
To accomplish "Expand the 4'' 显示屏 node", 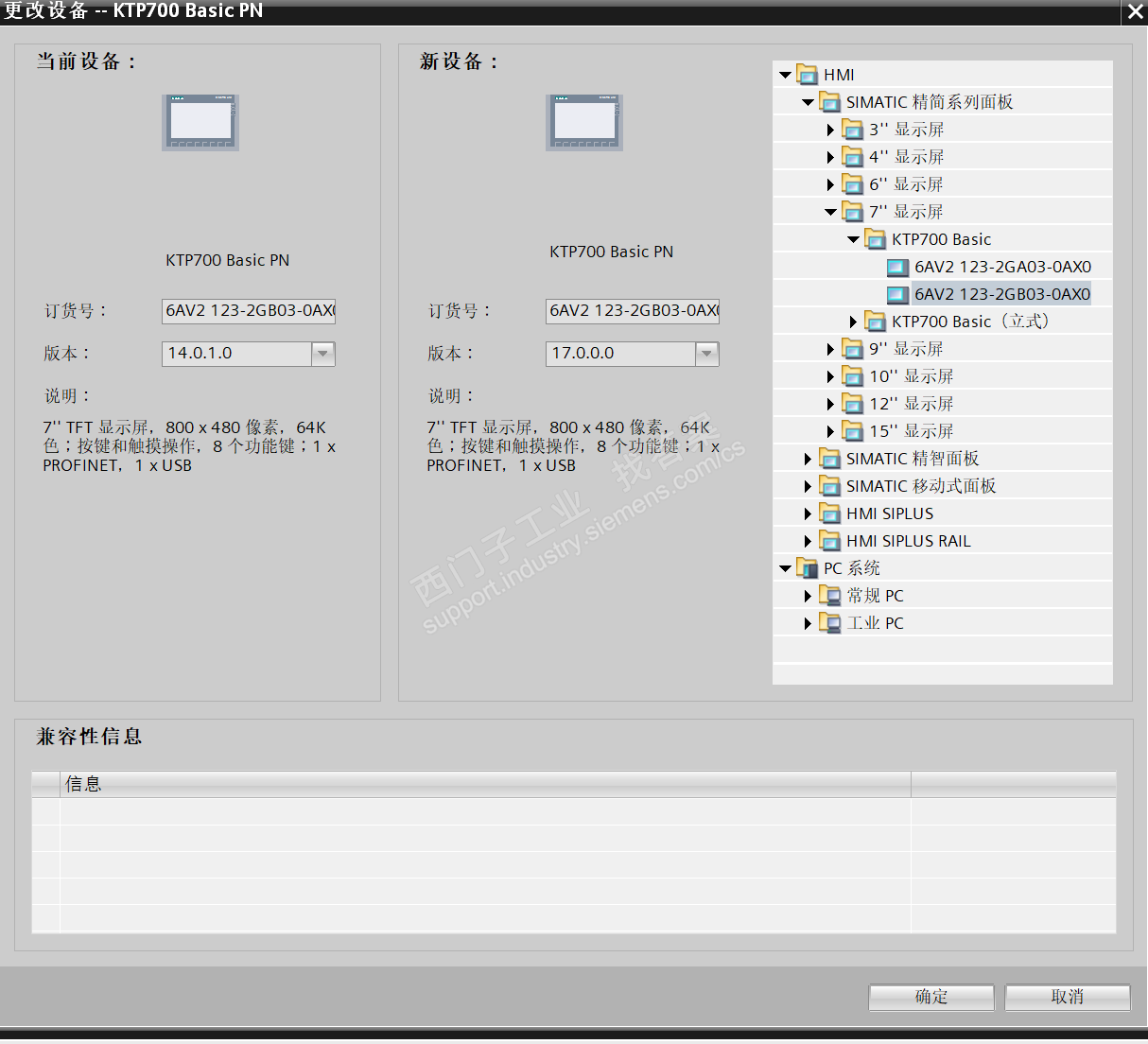I will [830, 157].
